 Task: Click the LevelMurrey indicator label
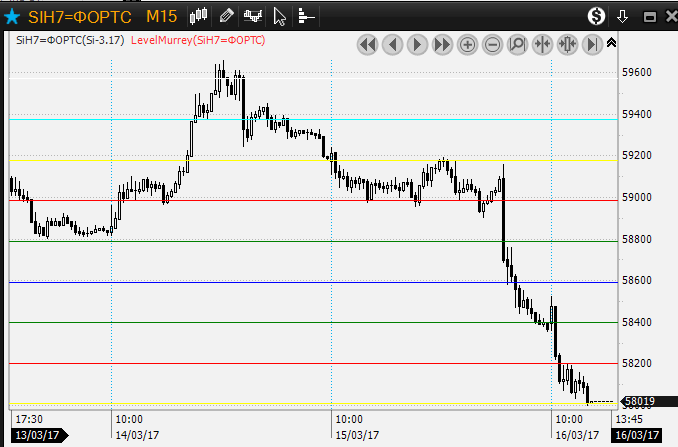coord(198,40)
